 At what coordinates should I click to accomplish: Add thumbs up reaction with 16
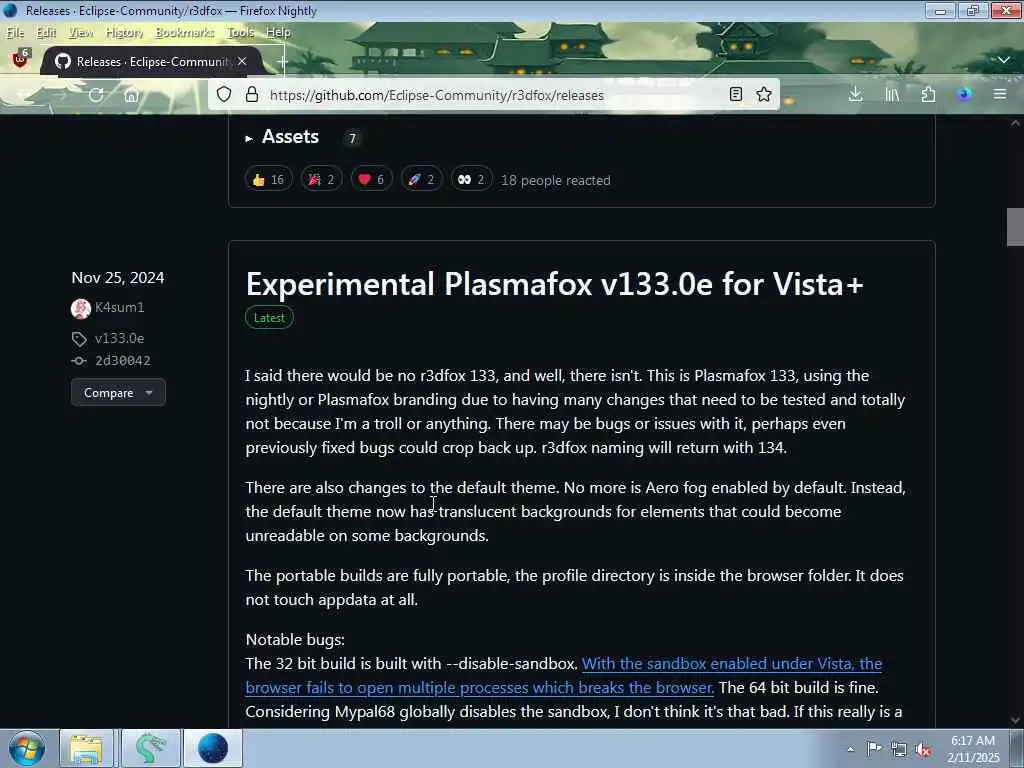(x=268, y=180)
